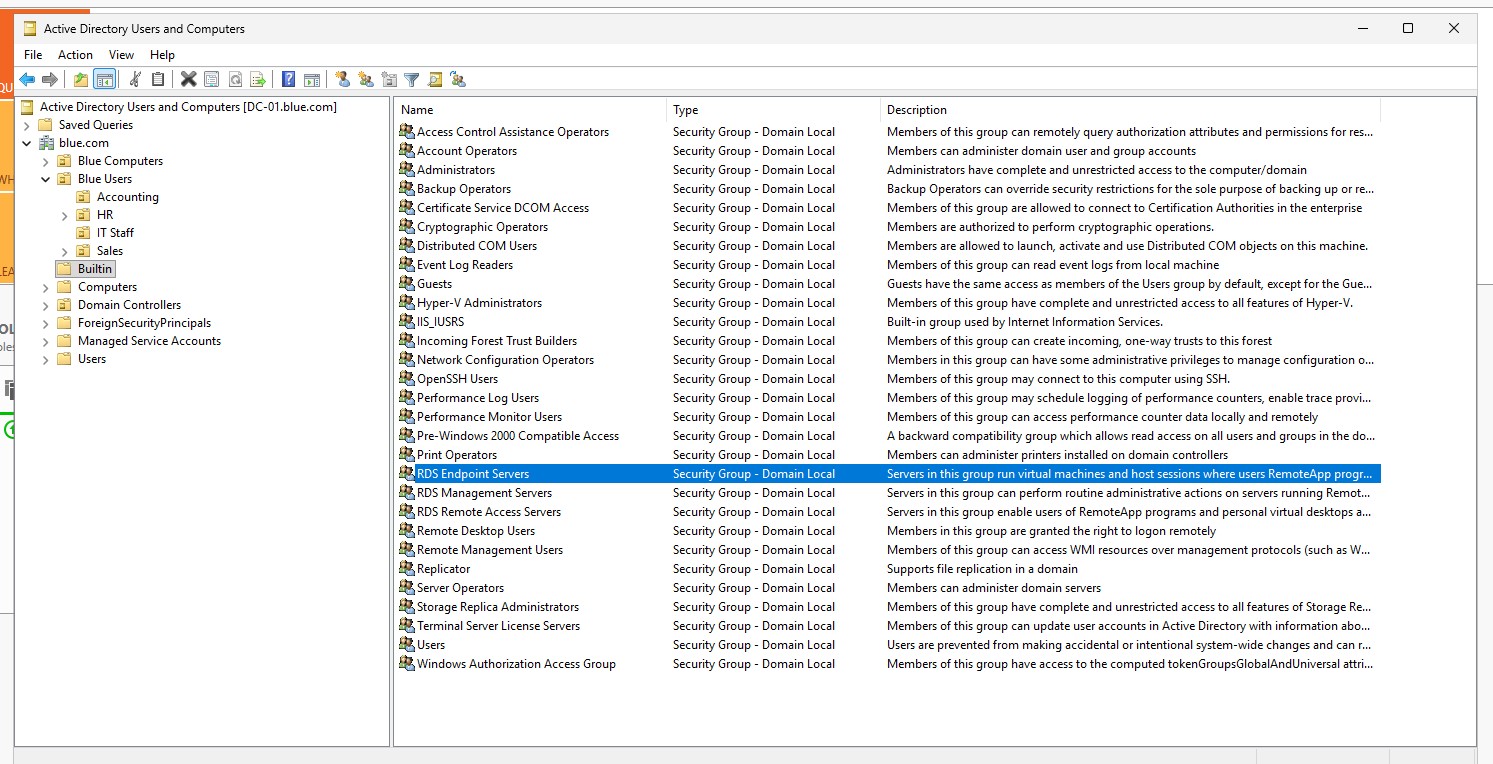
Task: Expand the ForeignSecurityPrincipals node
Action: (46, 323)
